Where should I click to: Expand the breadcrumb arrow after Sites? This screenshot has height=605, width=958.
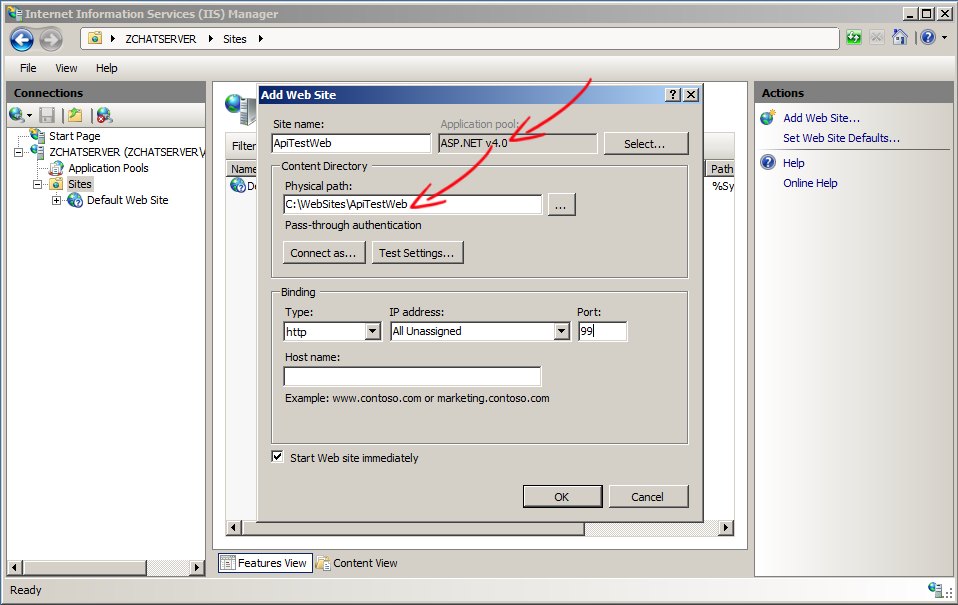[261, 39]
